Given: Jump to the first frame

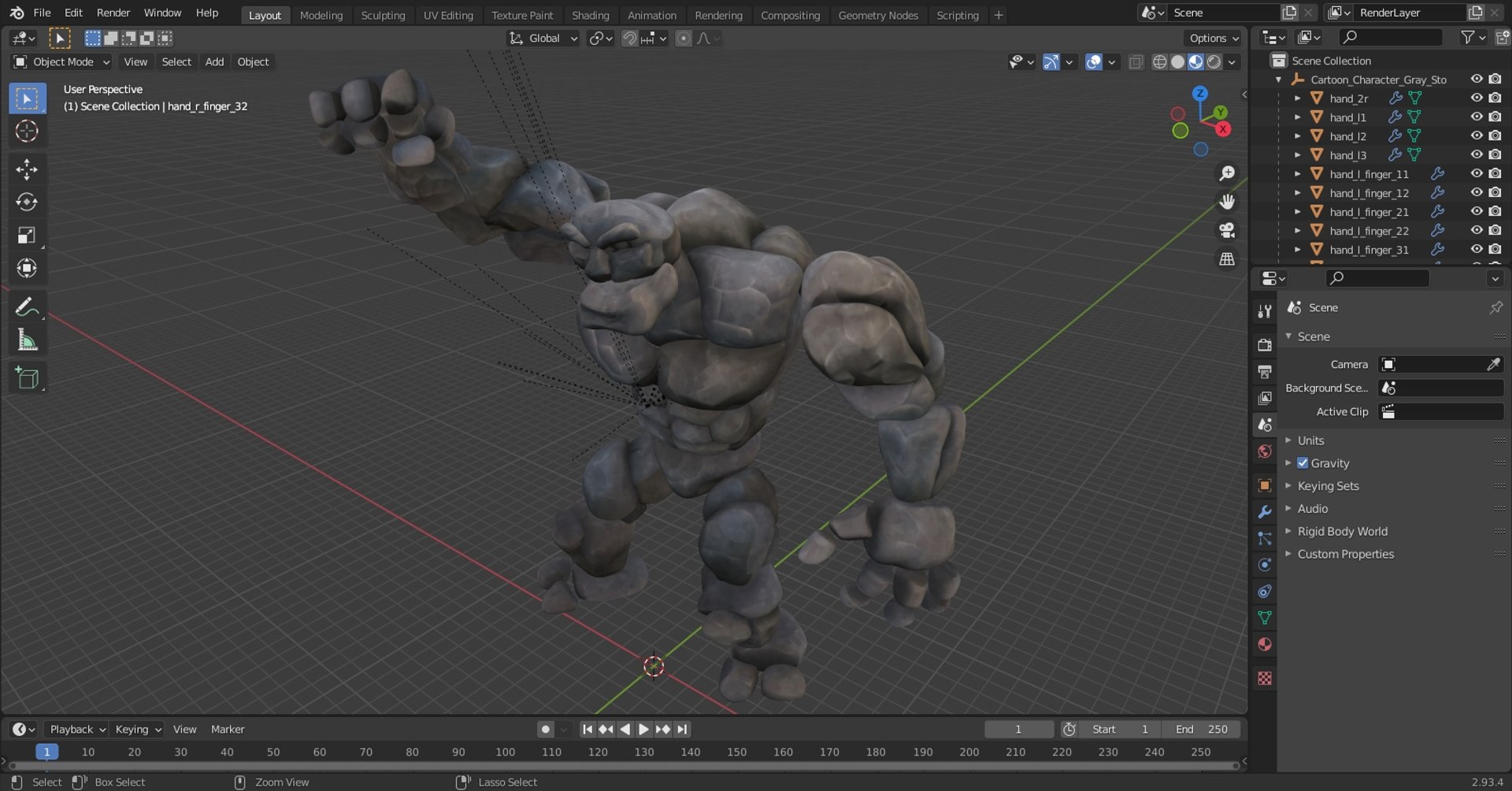Looking at the screenshot, I should tap(587, 730).
